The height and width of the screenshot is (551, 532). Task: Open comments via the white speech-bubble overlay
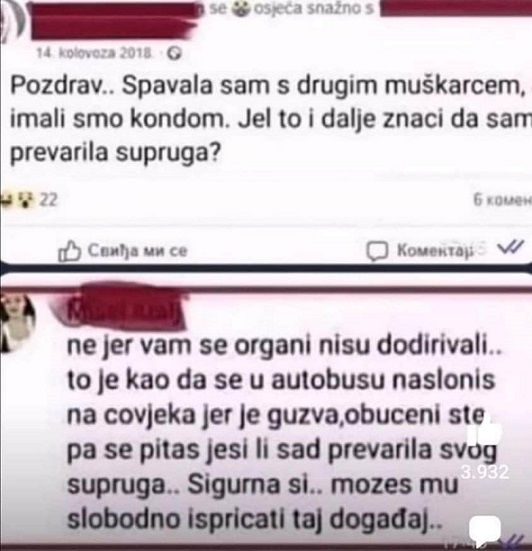click(485, 530)
